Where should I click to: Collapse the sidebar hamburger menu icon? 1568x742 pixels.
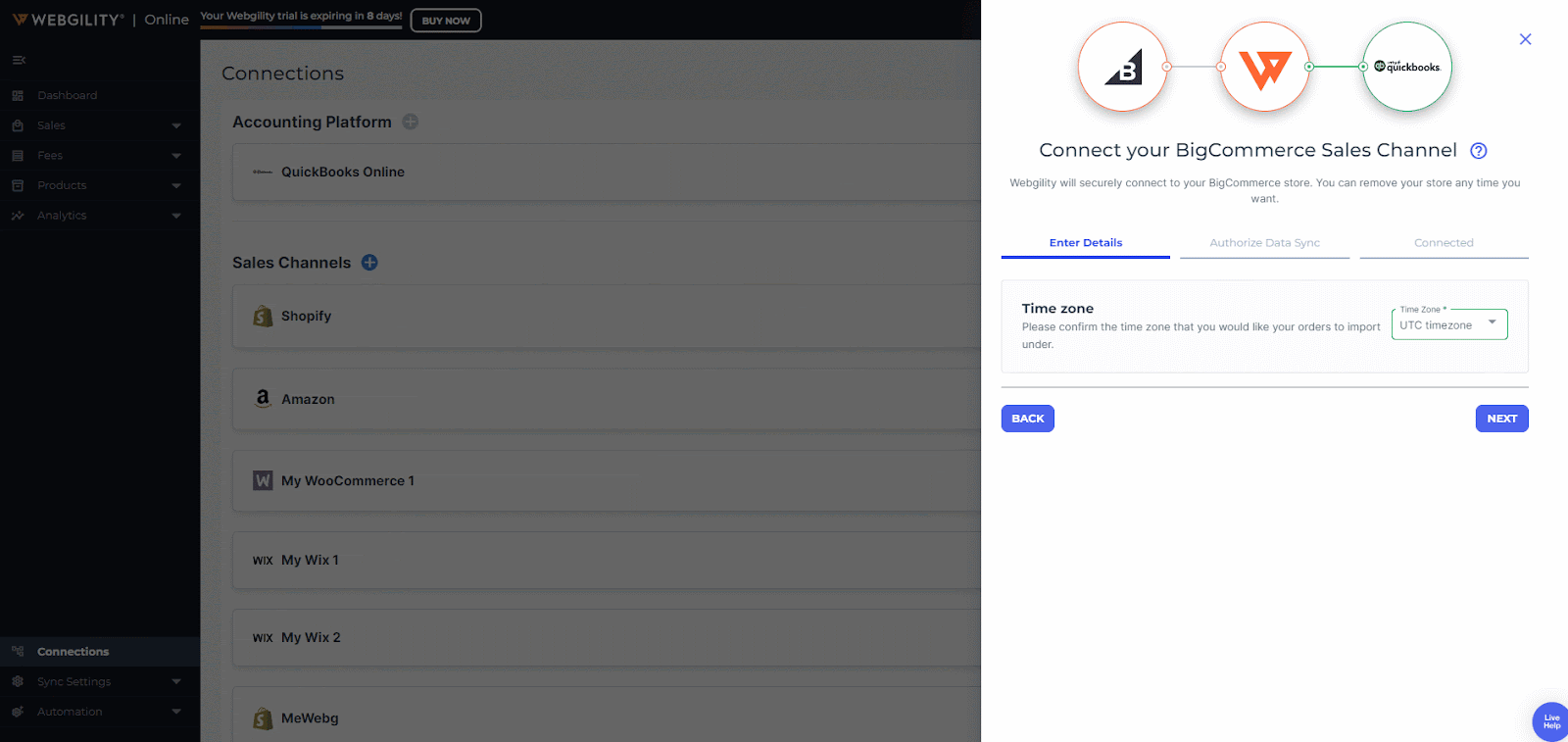[x=19, y=61]
